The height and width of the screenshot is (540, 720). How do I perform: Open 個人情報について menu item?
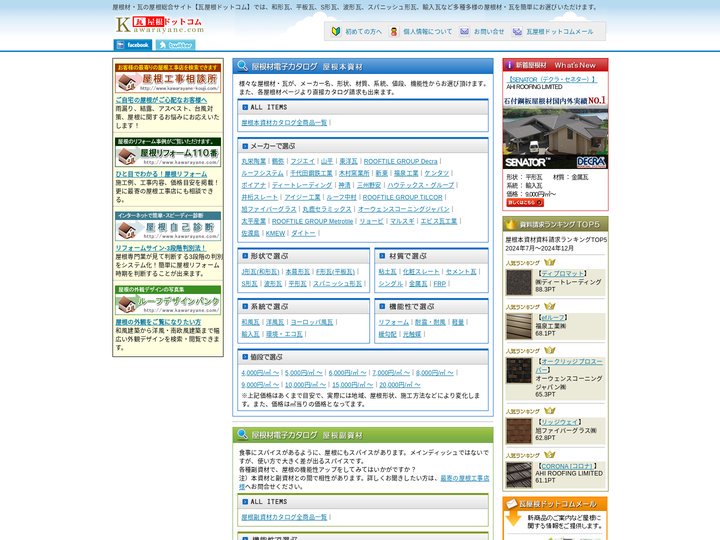[428, 32]
